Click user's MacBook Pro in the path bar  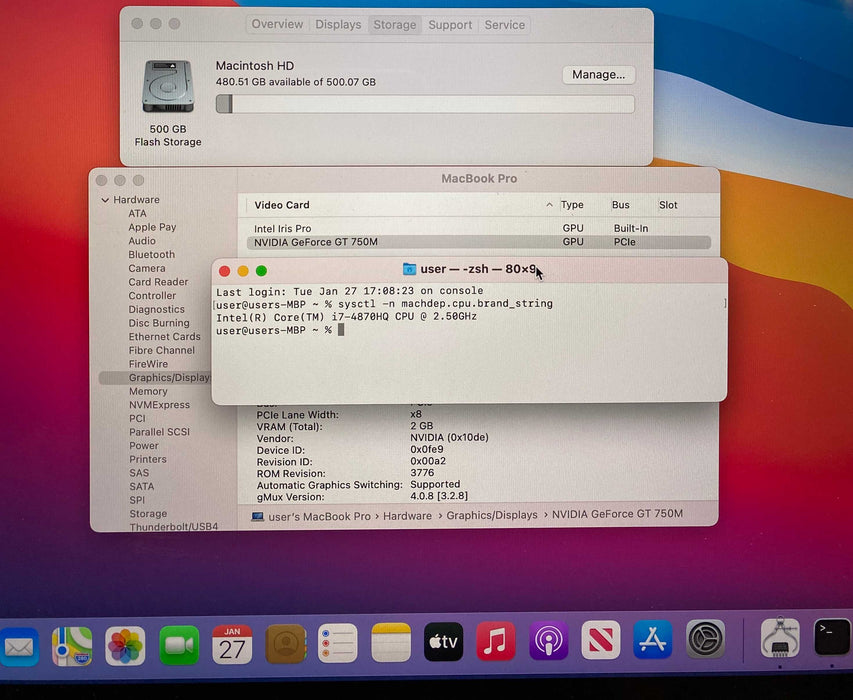coord(319,516)
